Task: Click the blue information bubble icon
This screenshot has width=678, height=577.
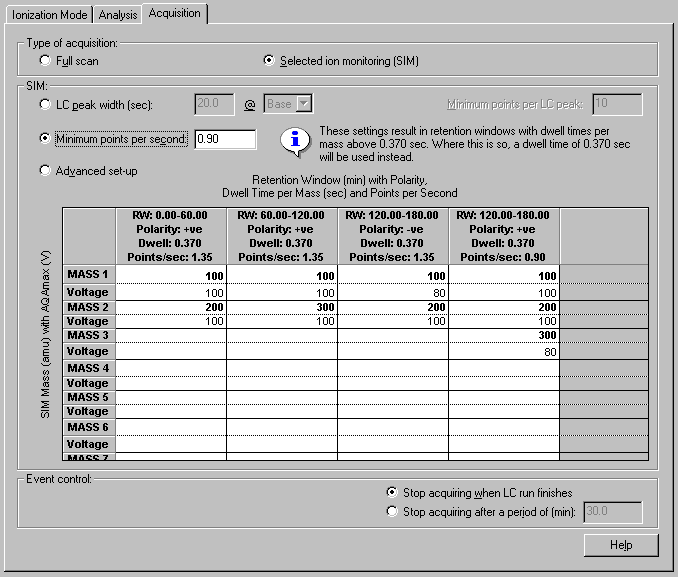Action: point(295,142)
